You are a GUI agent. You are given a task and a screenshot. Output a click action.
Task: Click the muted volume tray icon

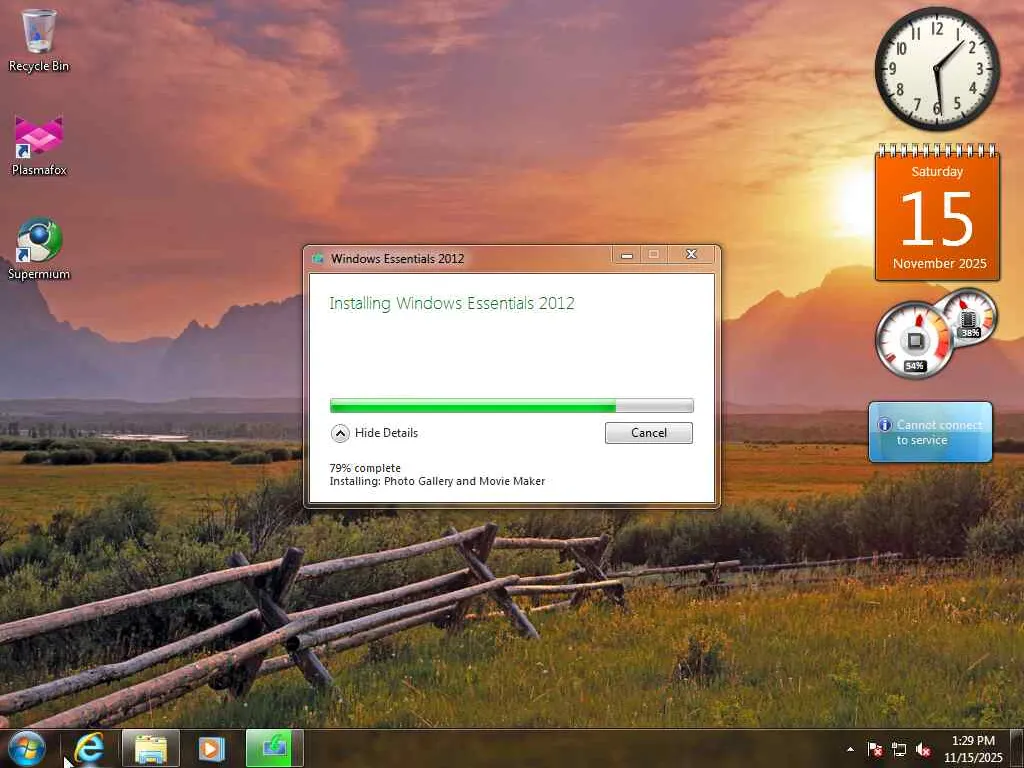(x=923, y=750)
